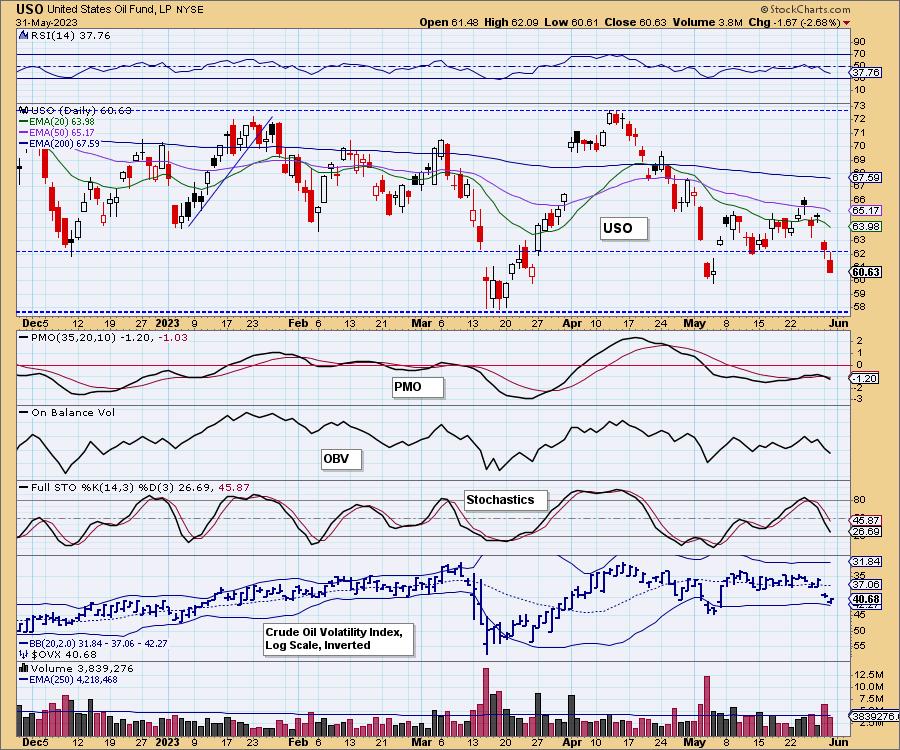This screenshot has height=750, width=900.
Task: Click the 26.69 stochastic %K tag on right axis
Action: [865, 532]
